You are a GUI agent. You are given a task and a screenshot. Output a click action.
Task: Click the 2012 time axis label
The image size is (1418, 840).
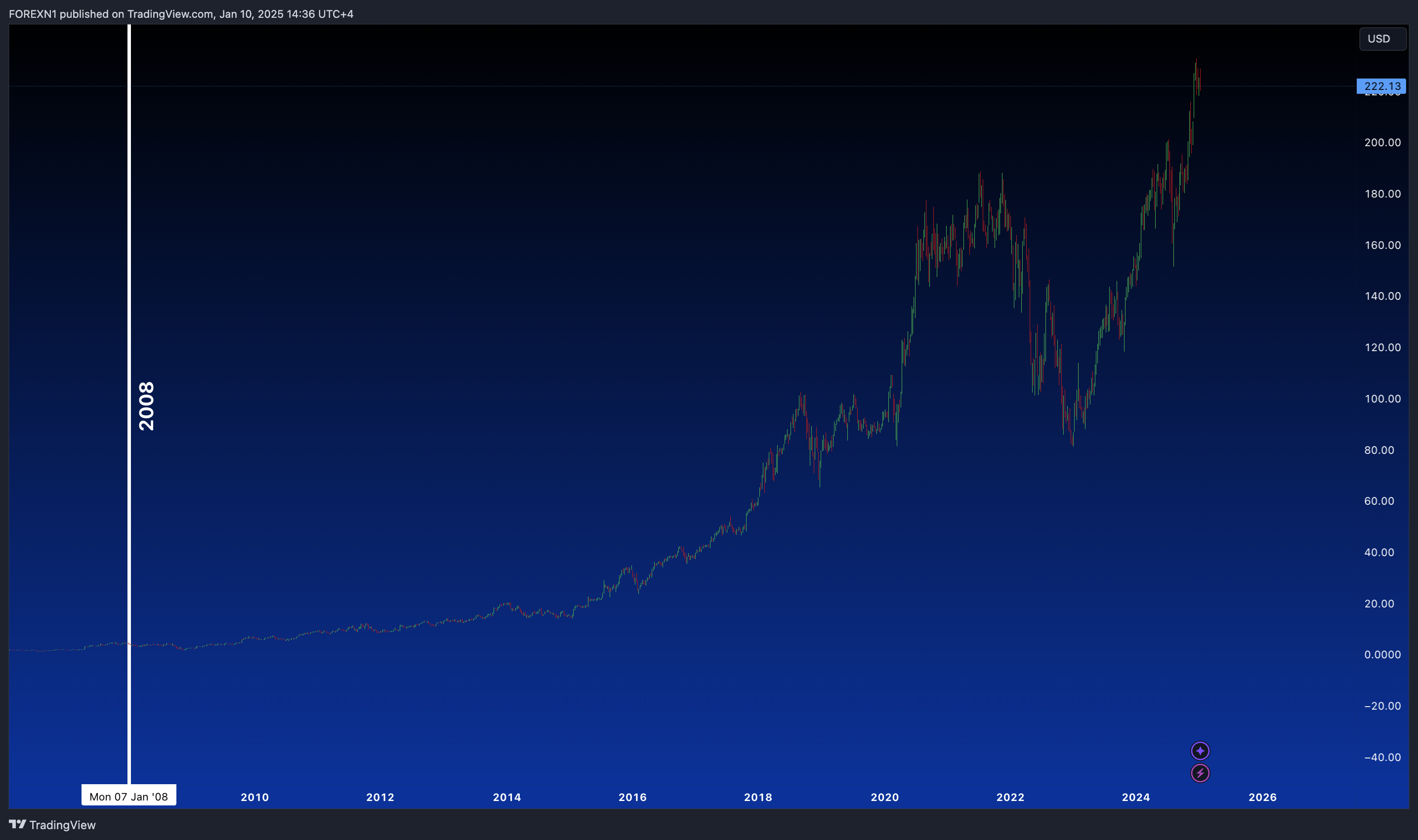pyautogui.click(x=380, y=797)
